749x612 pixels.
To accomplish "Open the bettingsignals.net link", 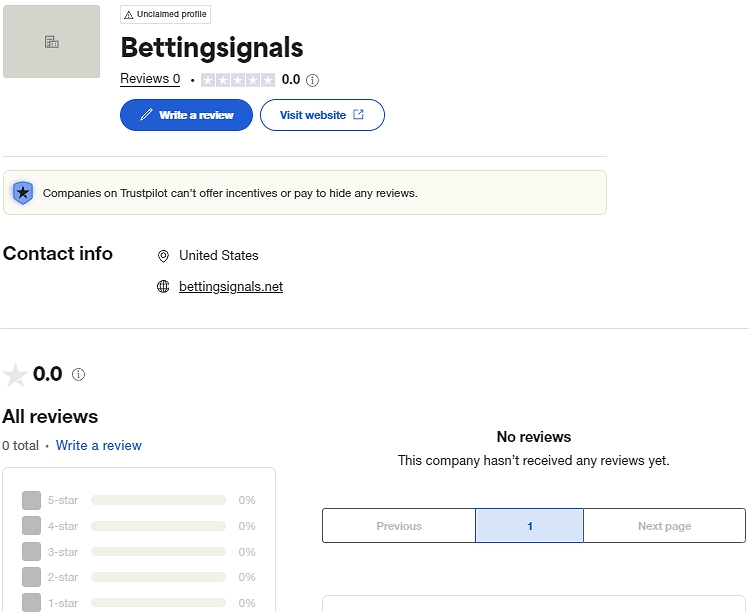I will (x=231, y=287).
